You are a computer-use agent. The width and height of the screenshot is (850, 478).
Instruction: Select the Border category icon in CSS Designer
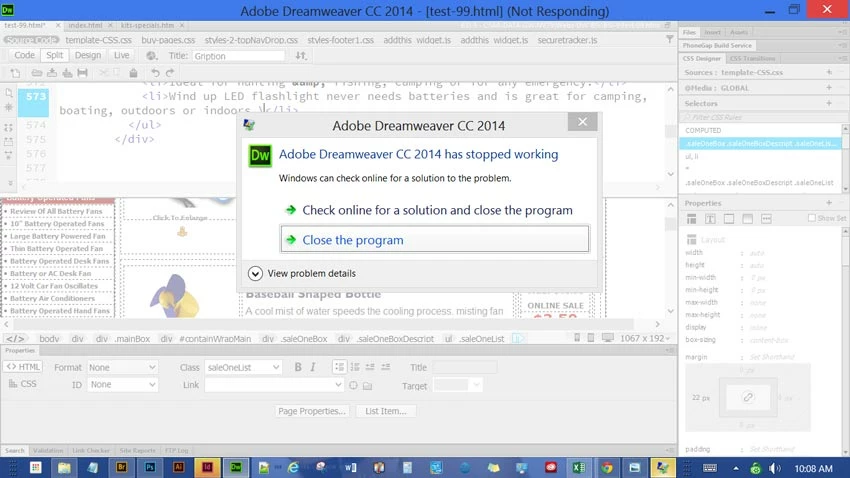729,219
